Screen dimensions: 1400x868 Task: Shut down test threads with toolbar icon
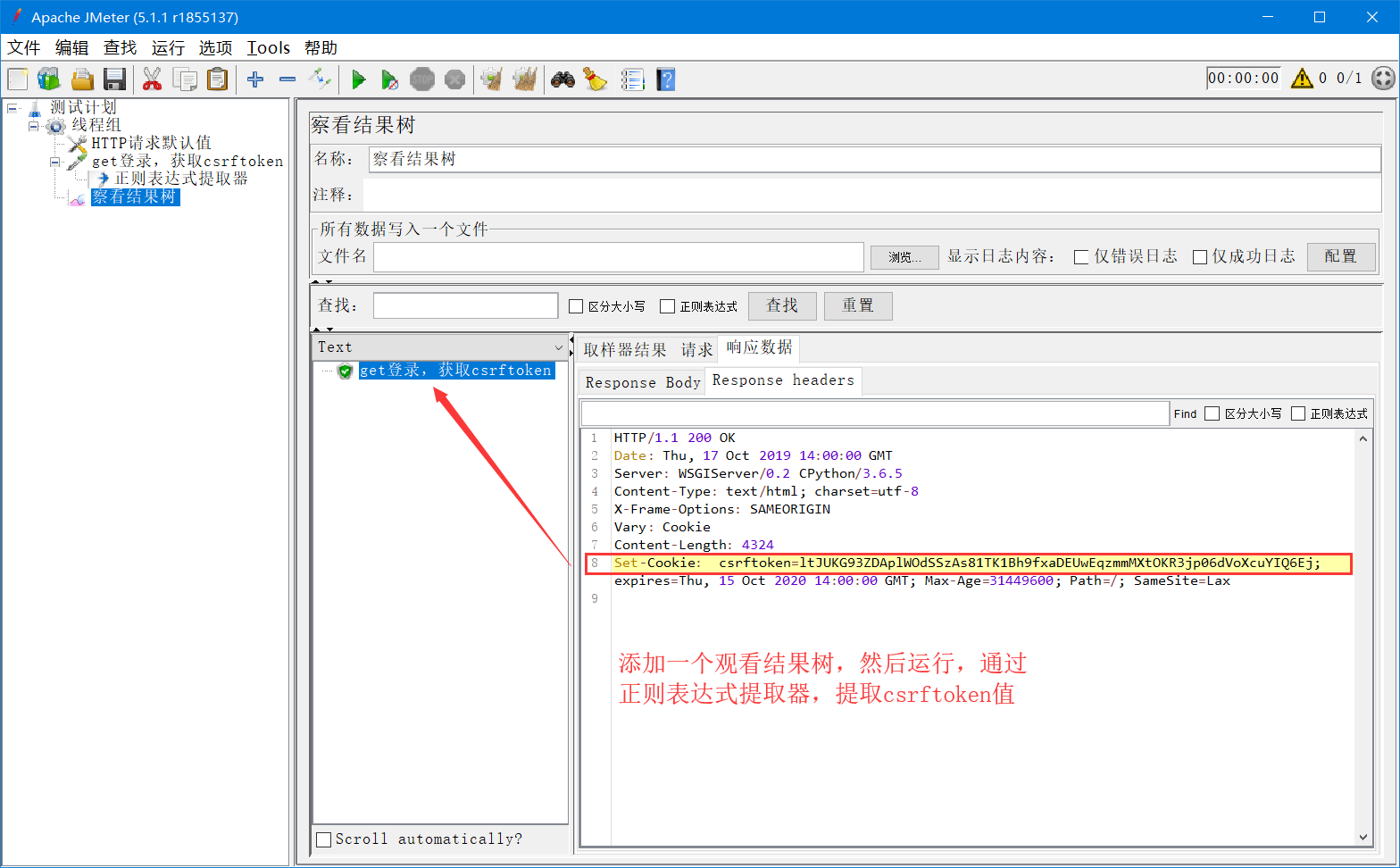tap(454, 79)
